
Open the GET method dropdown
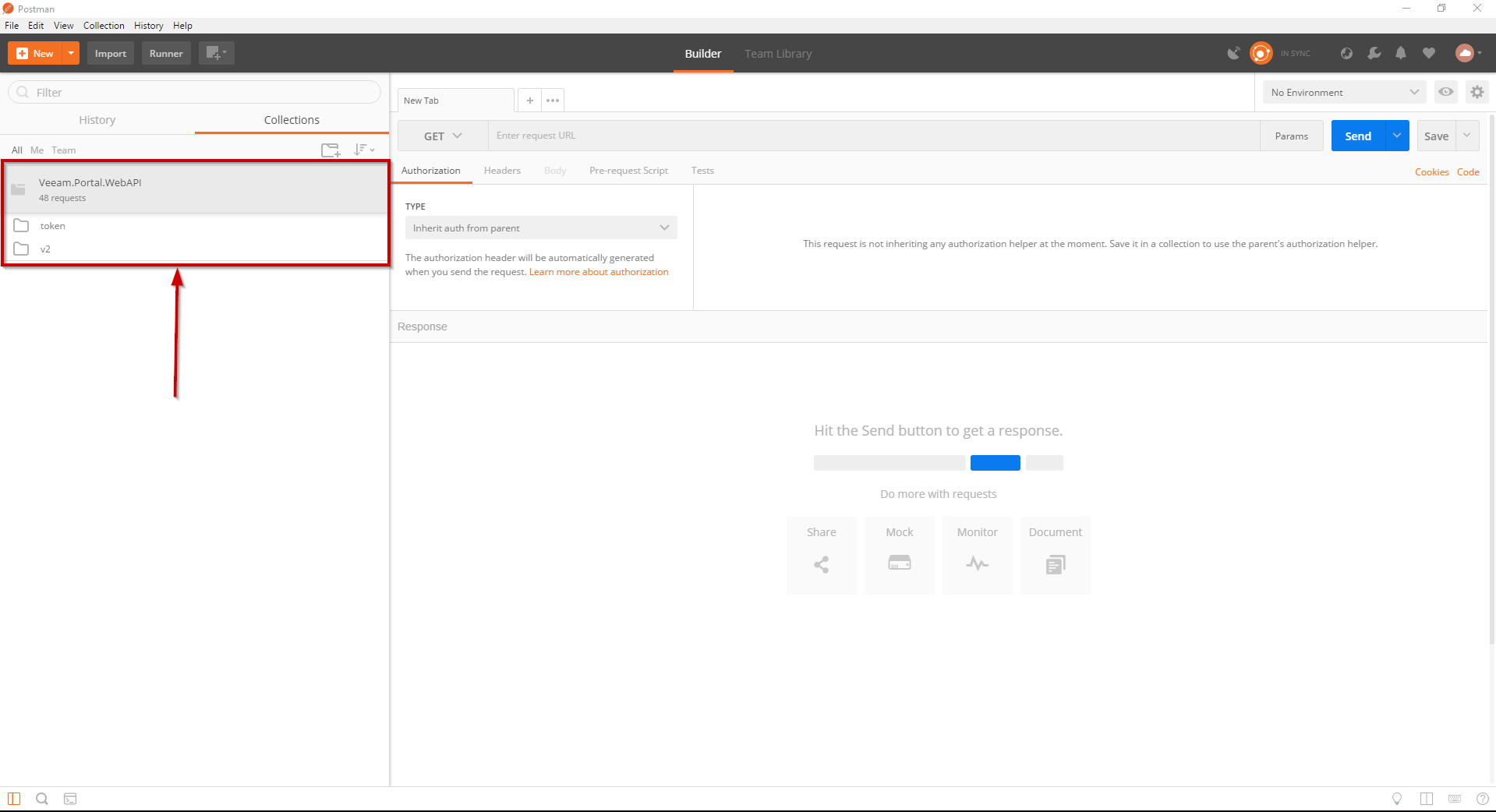point(443,136)
